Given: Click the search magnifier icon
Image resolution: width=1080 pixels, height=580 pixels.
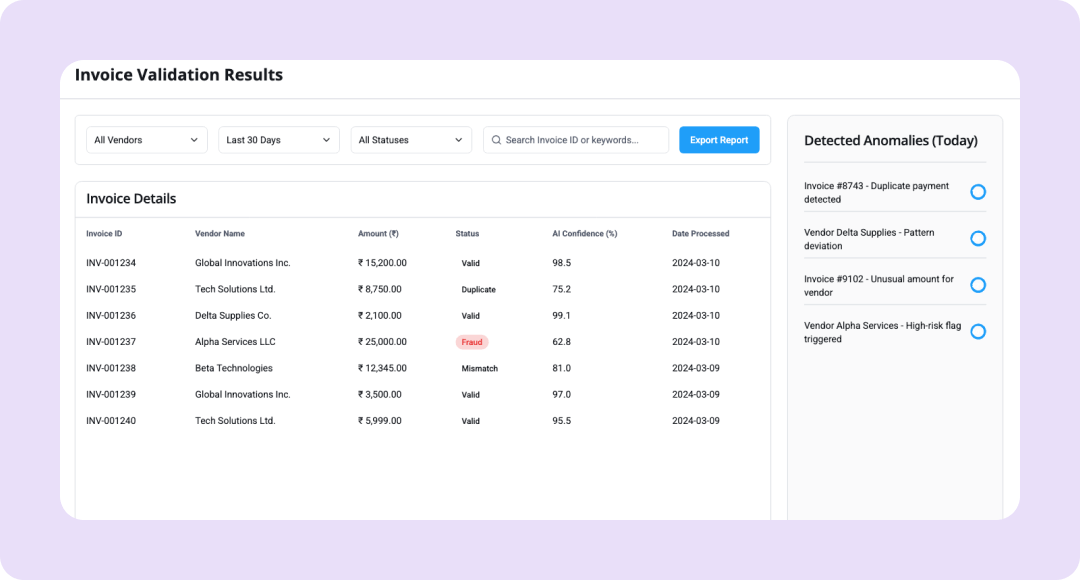Looking at the screenshot, I should [495, 140].
